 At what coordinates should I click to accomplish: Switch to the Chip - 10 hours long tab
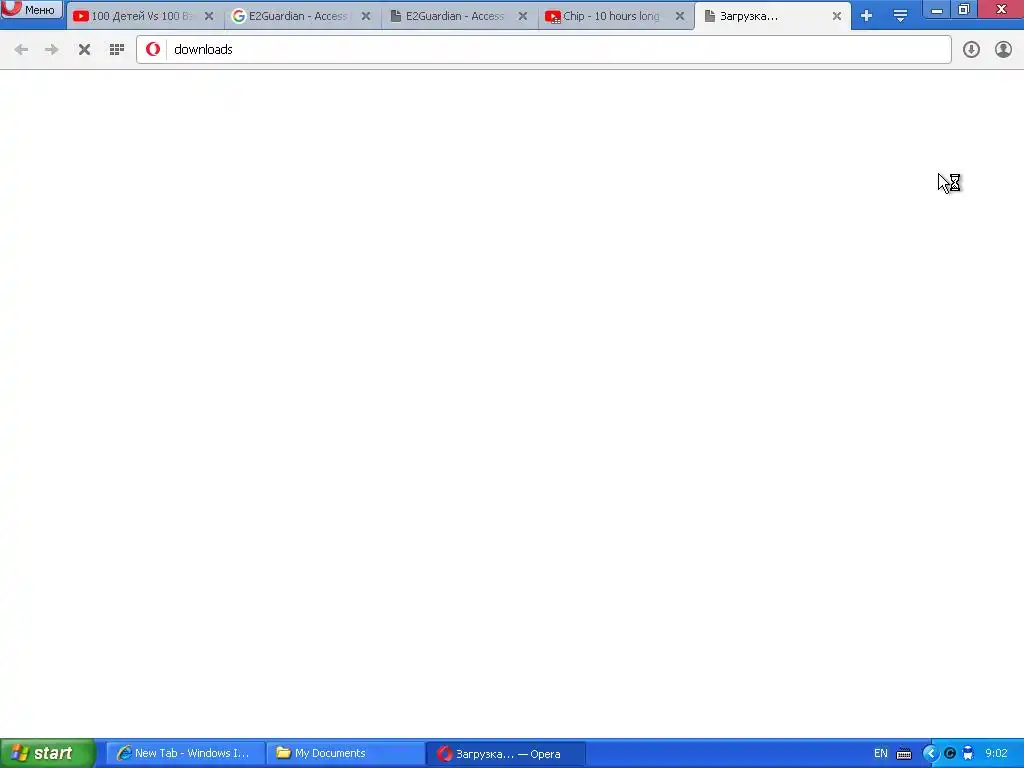tap(614, 16)
